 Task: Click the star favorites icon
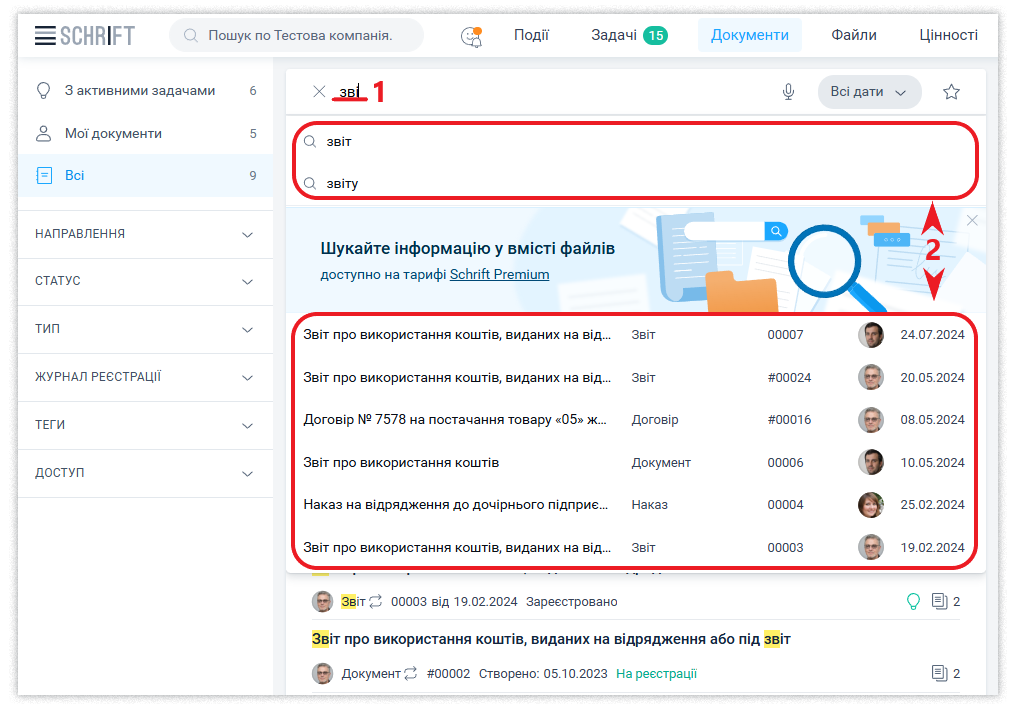(x=951, y=92)
